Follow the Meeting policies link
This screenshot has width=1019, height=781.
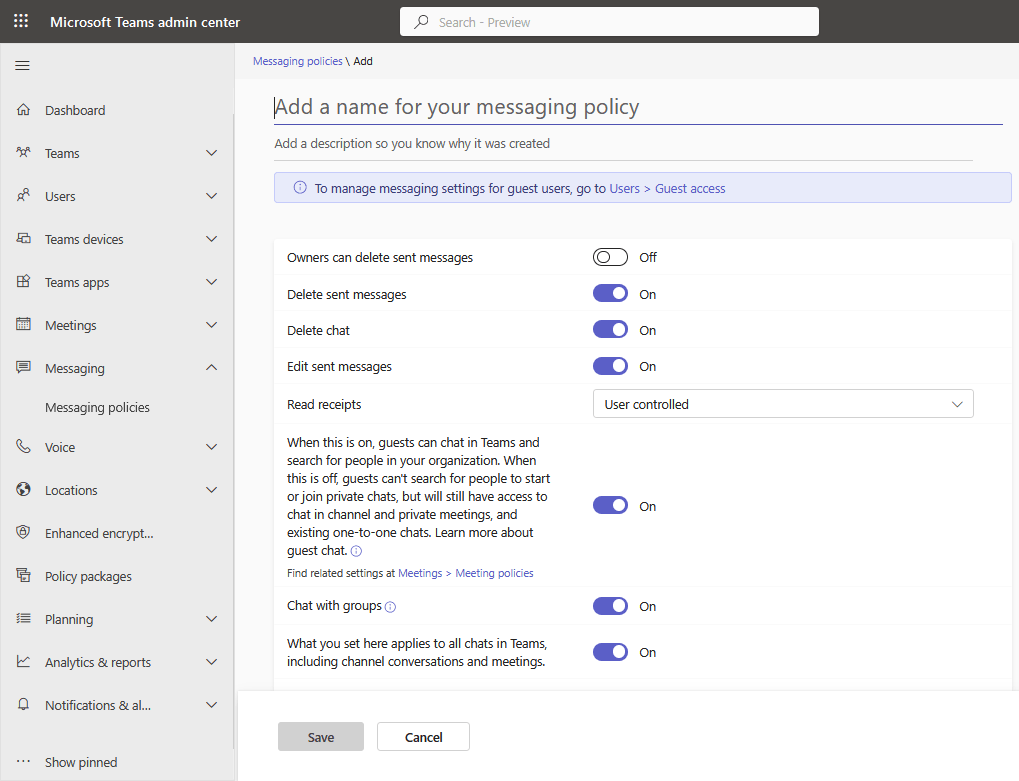495,573
